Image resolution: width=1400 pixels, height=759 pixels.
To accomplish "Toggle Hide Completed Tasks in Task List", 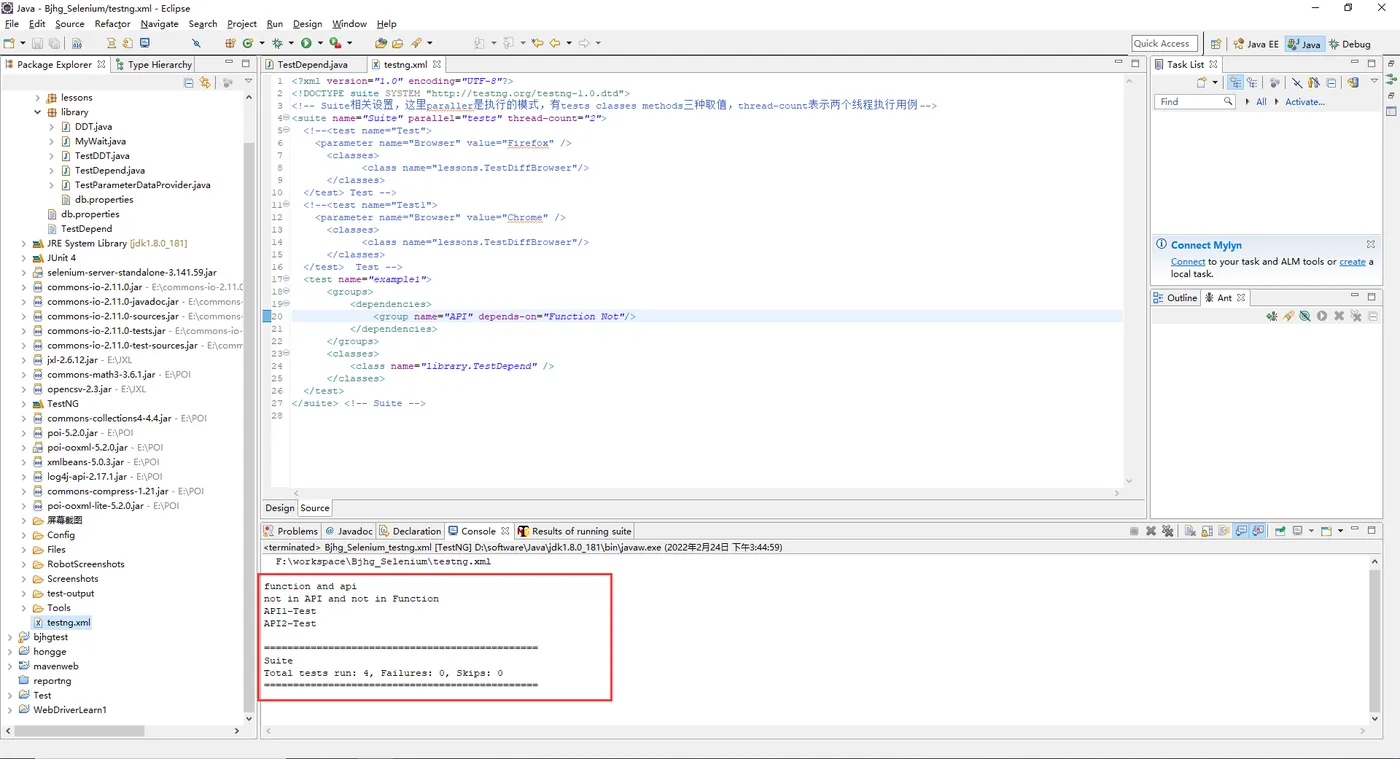I will point(1297,83).
